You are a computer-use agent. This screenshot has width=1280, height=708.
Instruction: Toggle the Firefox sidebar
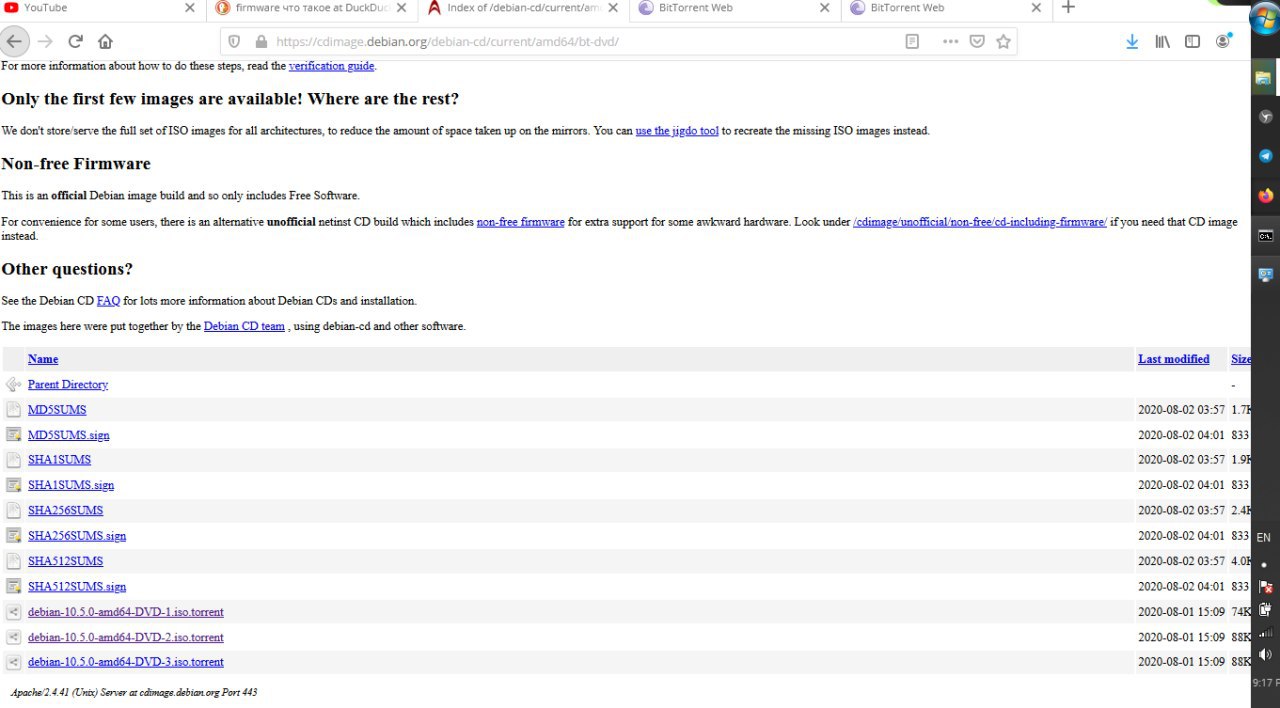pyautogui.click(x=1192, y=42)
